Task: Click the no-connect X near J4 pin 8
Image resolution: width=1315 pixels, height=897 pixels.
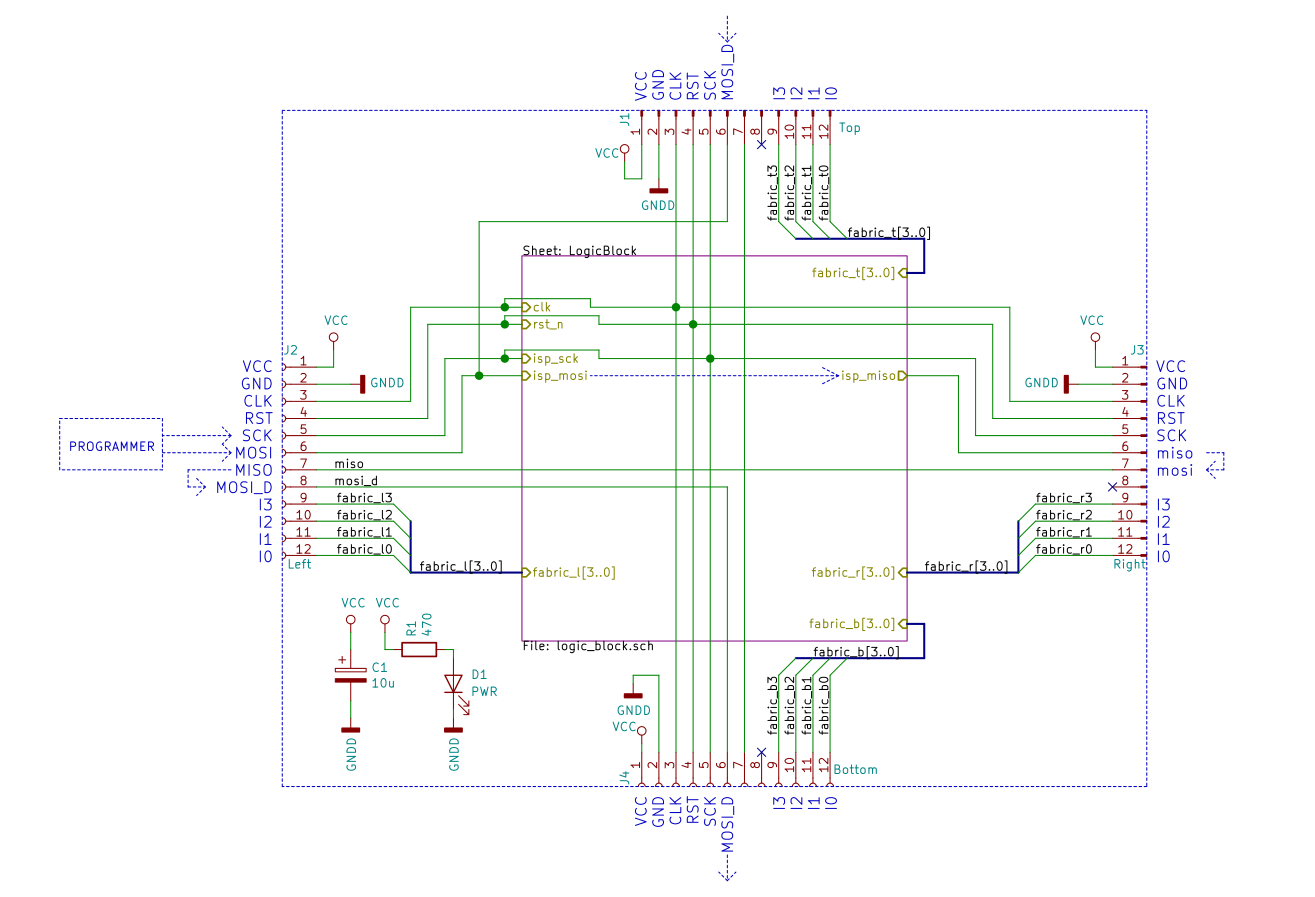Action: 761,752
